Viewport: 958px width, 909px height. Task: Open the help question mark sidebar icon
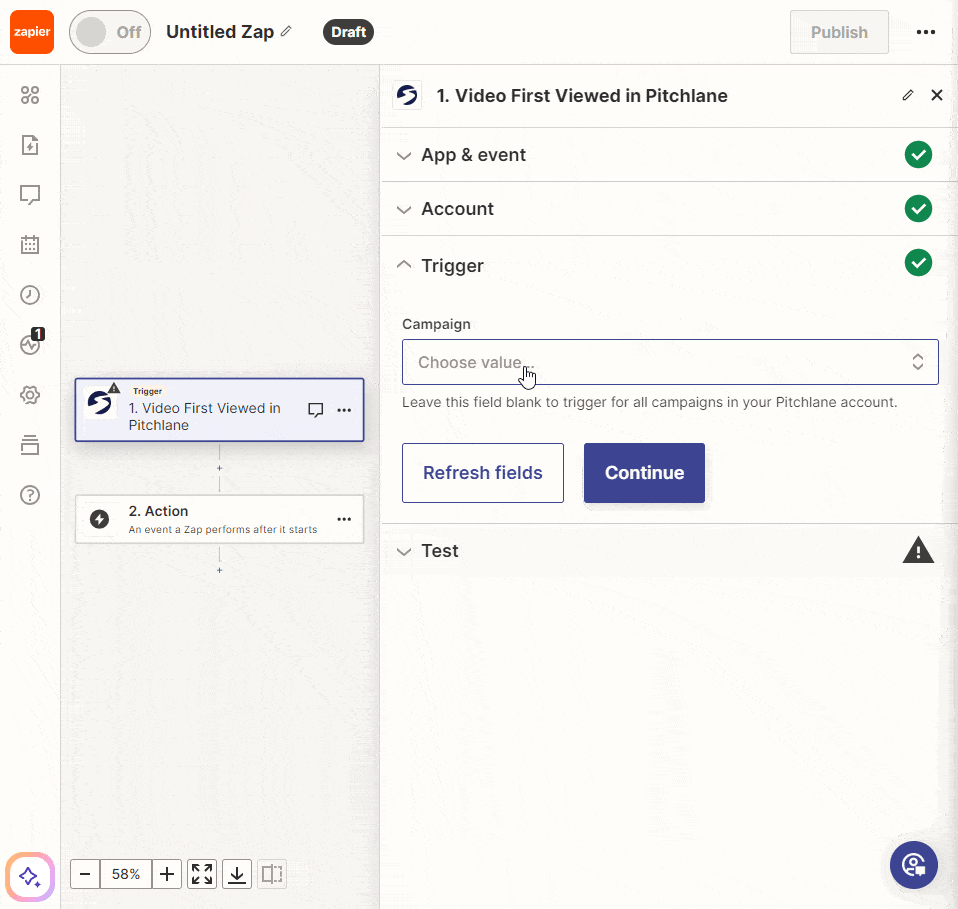coord(30,495)
